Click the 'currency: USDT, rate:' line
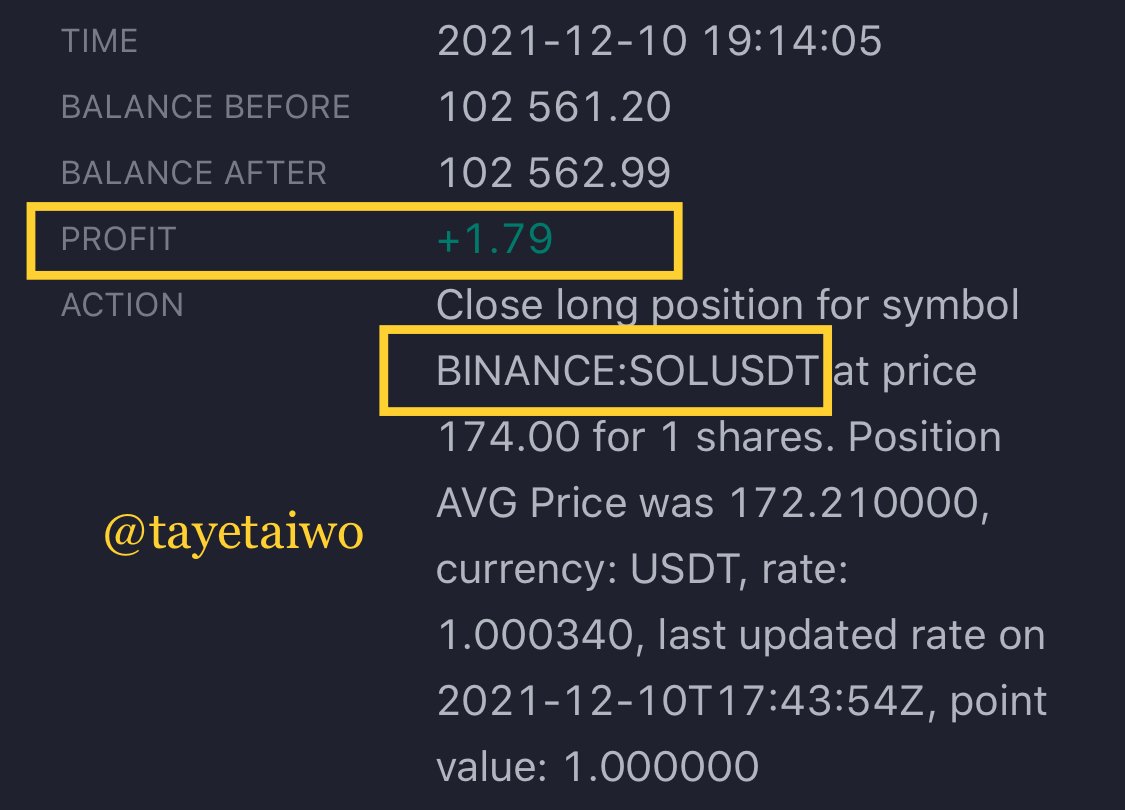 pos(642,570)
